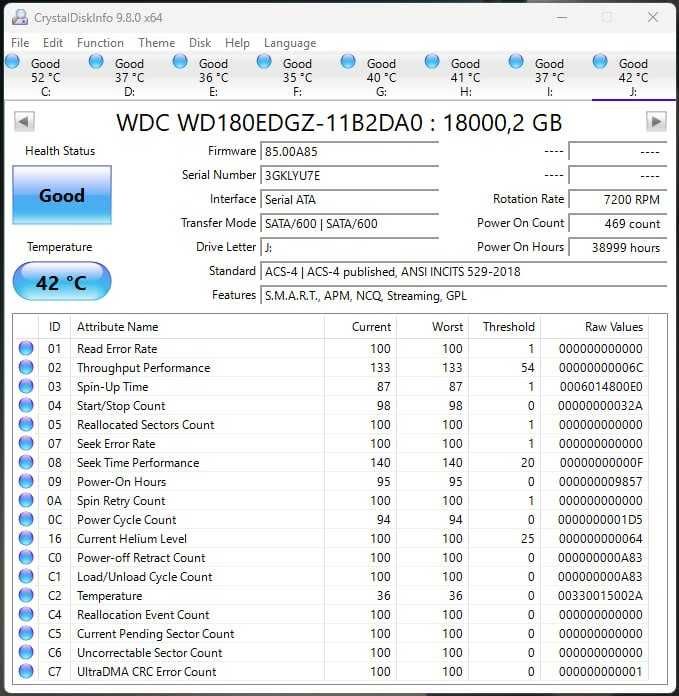This screenshot has width=679, height=696.
Task: Click the Good health status button
Action: click(62, 195)
